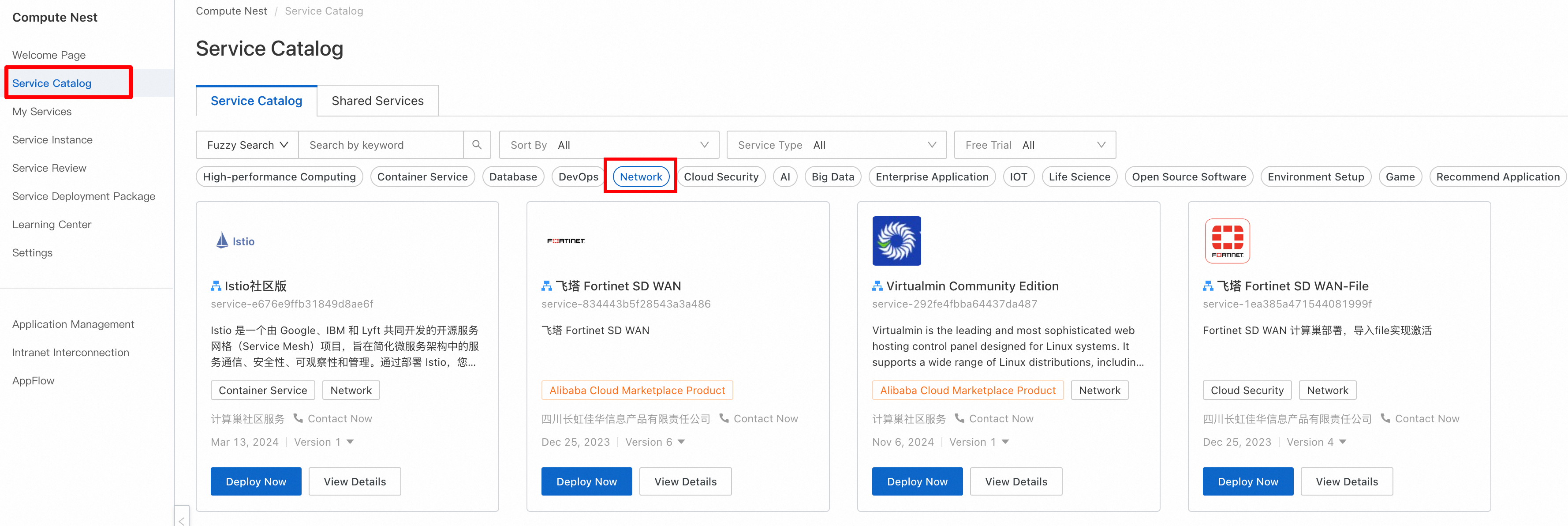Open the Free Trial filter dropdown
This screenshot has height=526, width=1568.
coord(1034,144)
